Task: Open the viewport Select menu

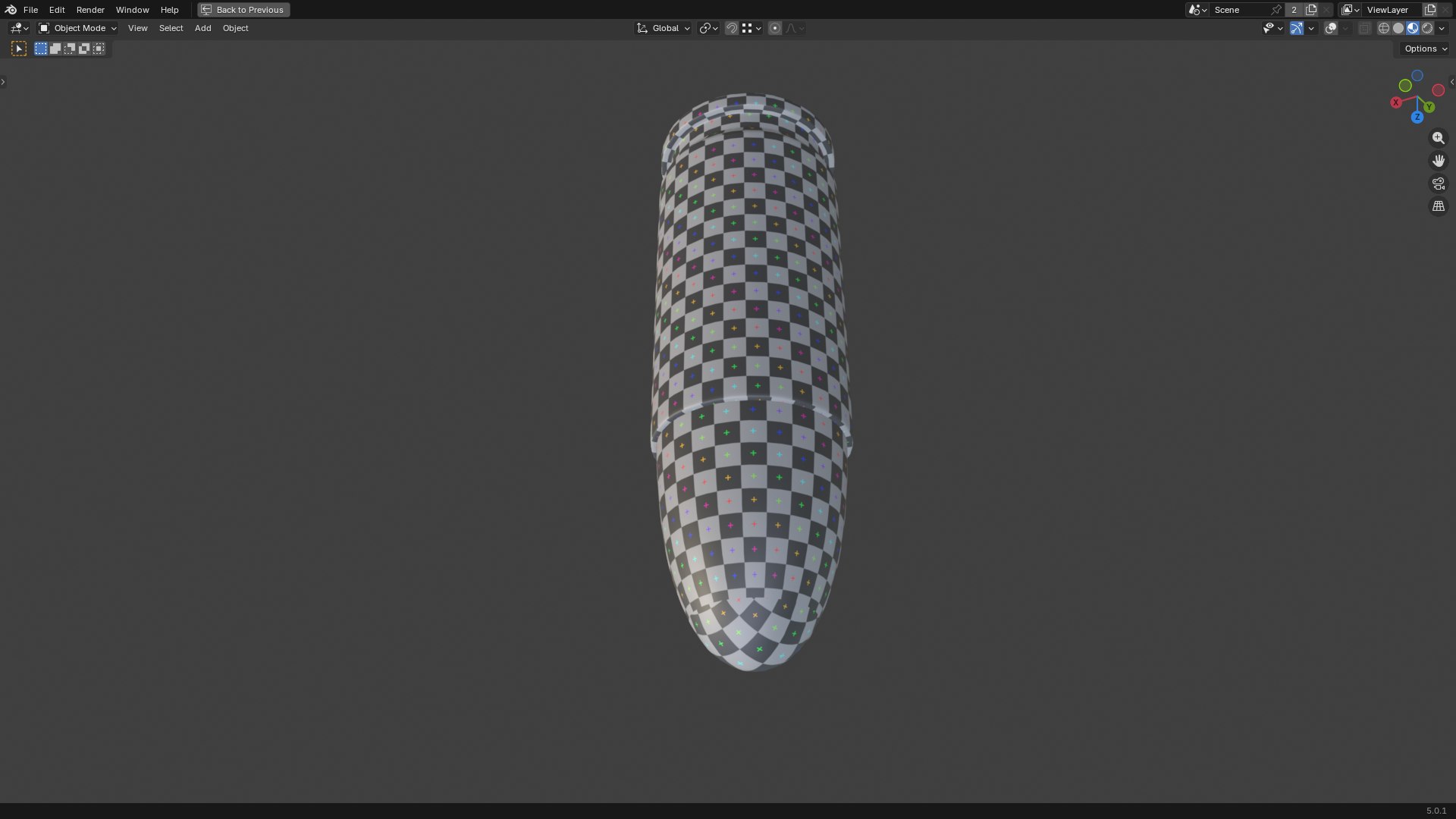Action: (x=171, y=28)
